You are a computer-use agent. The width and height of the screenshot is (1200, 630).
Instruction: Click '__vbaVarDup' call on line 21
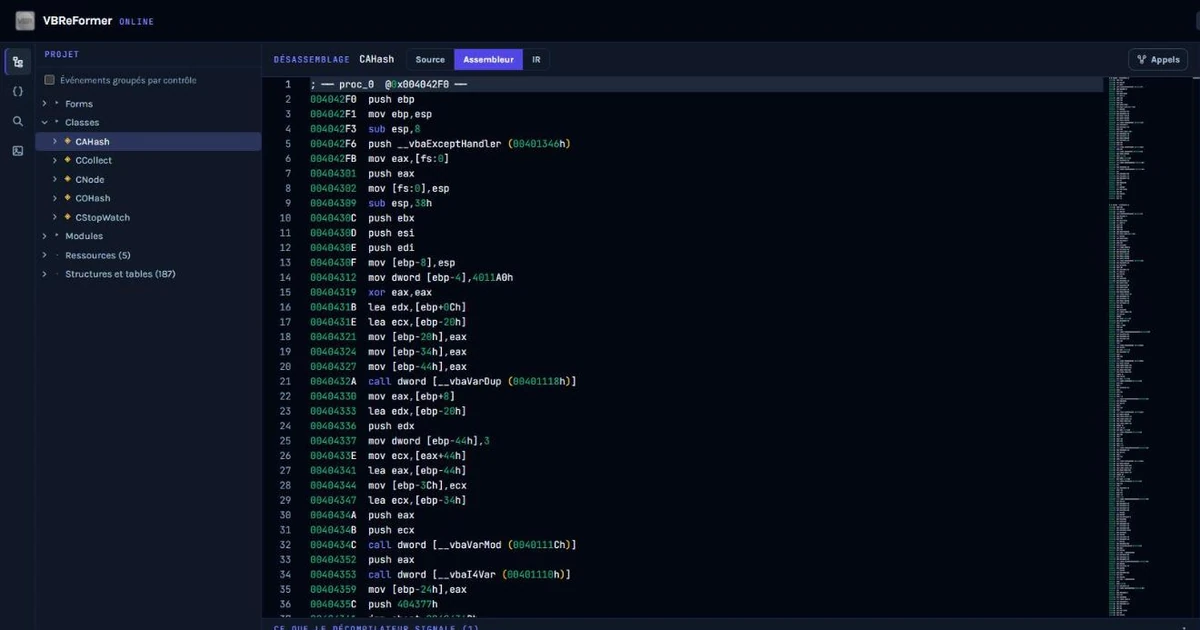[469, 381]
